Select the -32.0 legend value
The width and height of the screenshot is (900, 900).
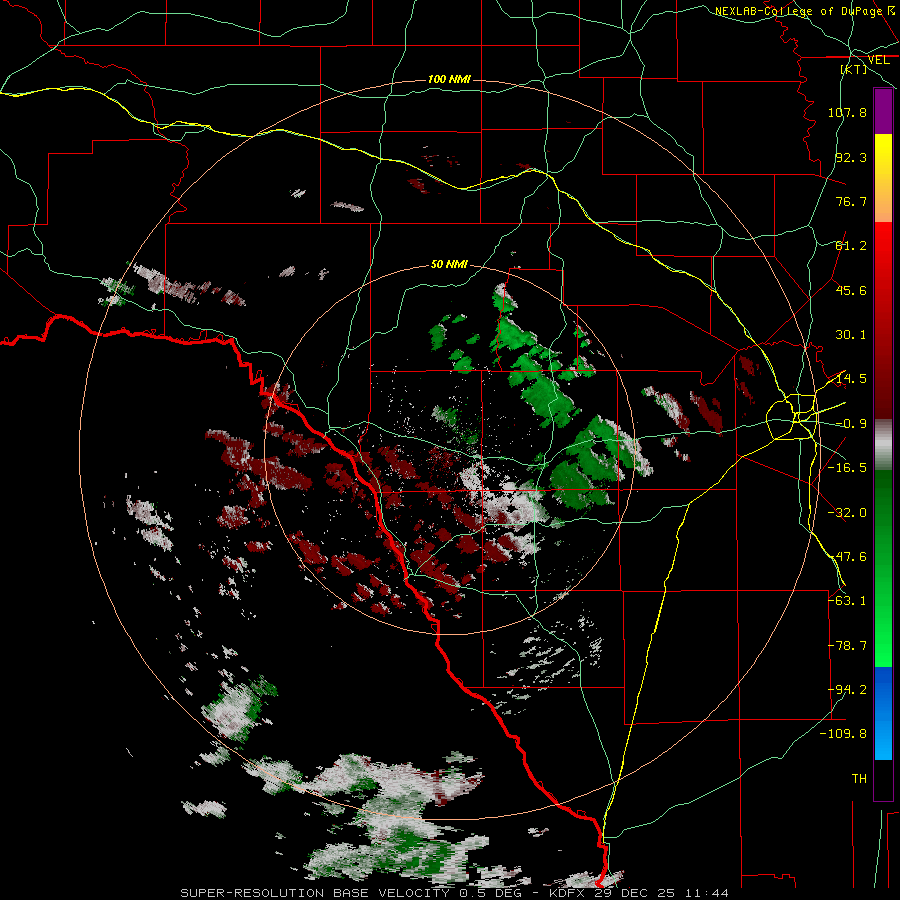pos(847,513)
